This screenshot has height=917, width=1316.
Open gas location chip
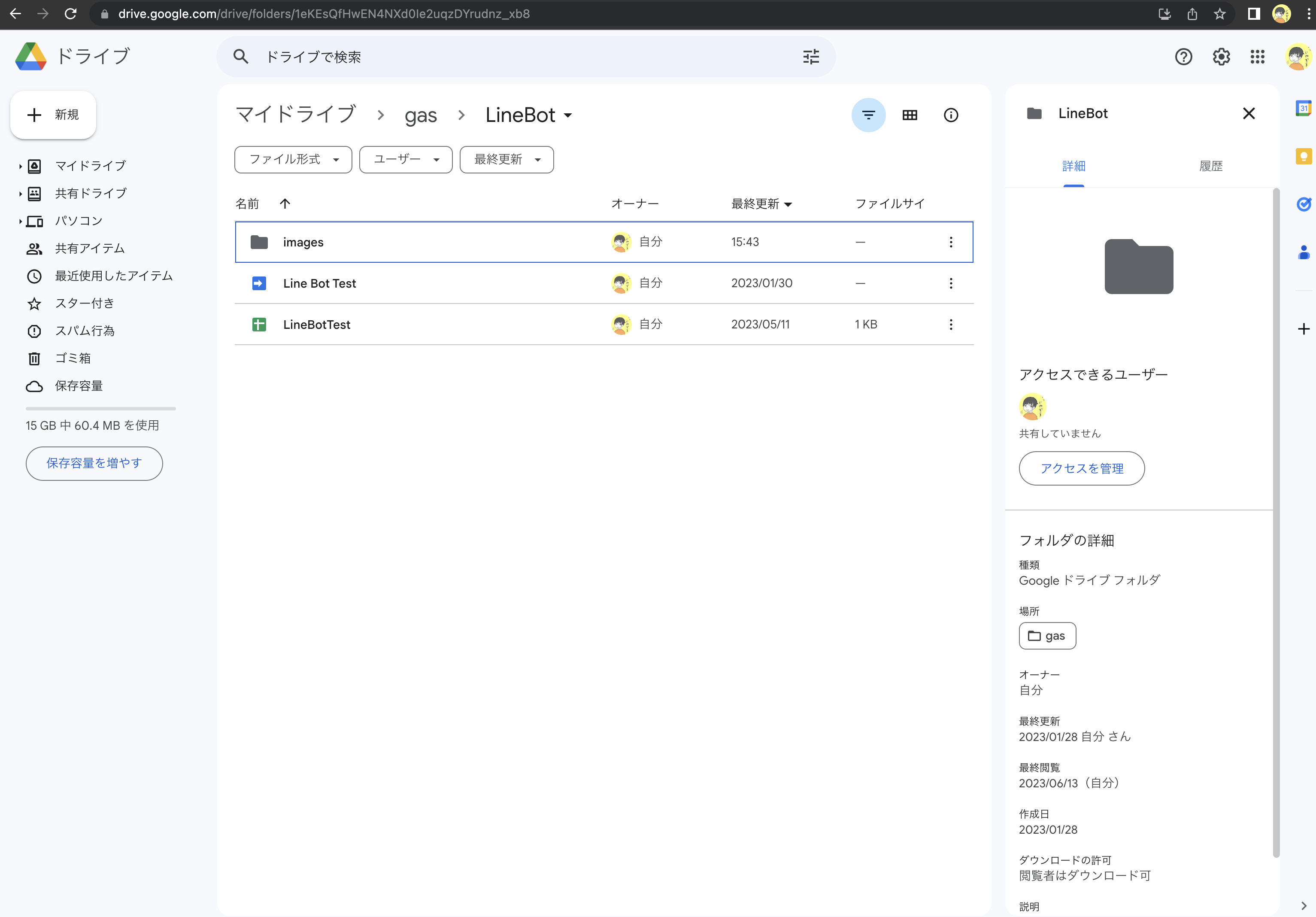tap(1047, 636)
